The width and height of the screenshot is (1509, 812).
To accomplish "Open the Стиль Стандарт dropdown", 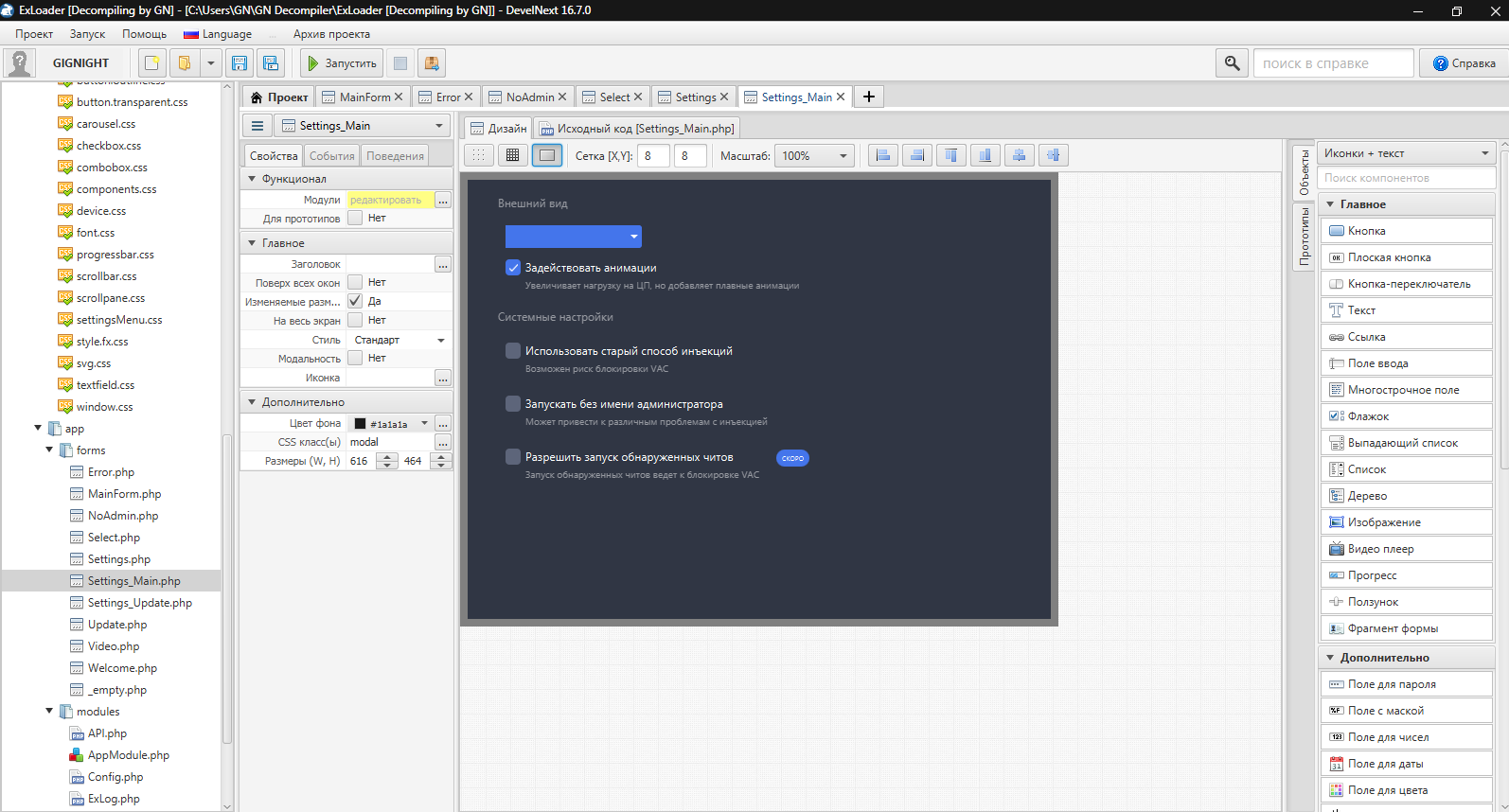I will pos(399,340).
